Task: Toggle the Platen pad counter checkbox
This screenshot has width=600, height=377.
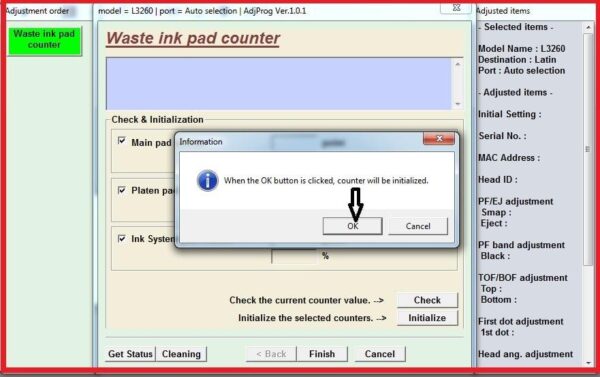Action: pyautogui.click(x=122, y=190)
